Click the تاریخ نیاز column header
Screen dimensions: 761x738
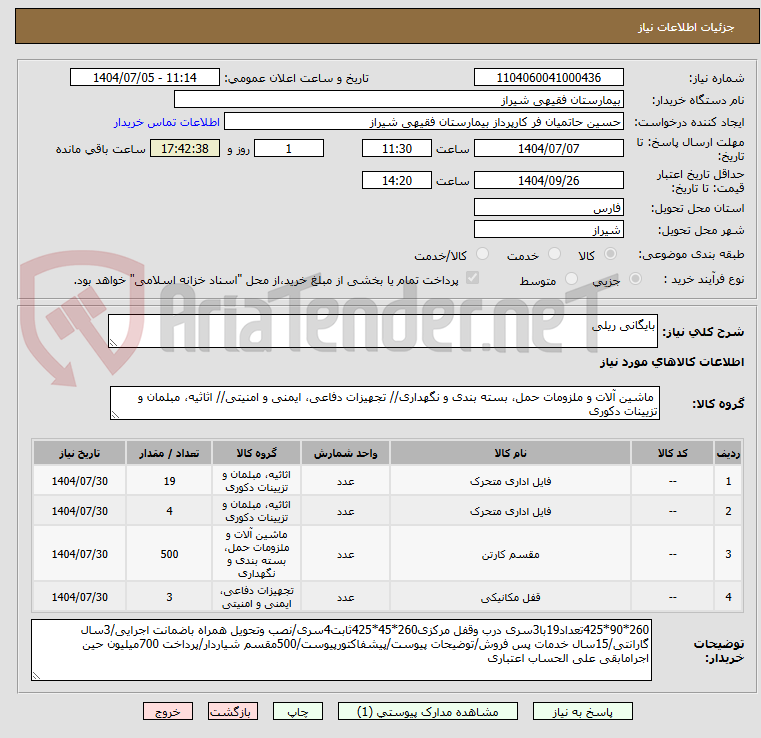pyautogui.click(x=80, y=453)
